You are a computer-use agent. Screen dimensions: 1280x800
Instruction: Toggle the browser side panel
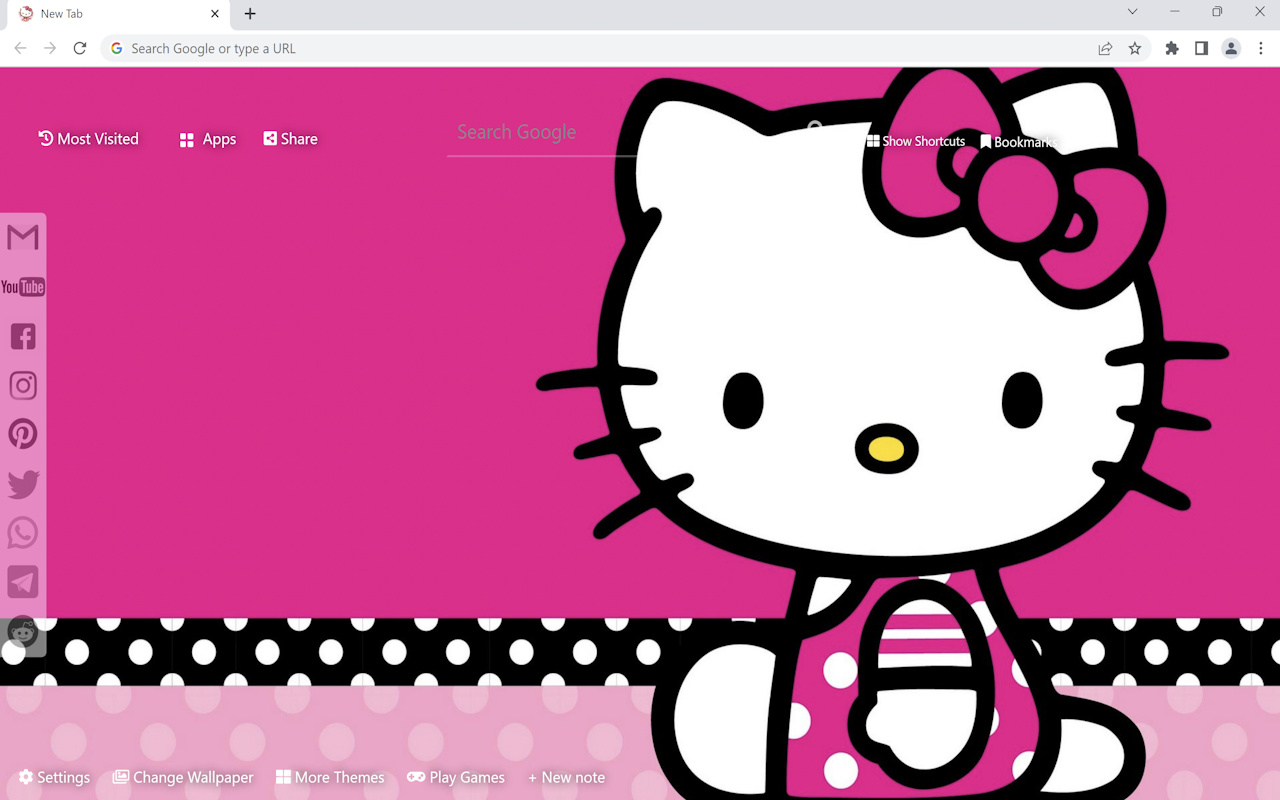click(1201, 48)
